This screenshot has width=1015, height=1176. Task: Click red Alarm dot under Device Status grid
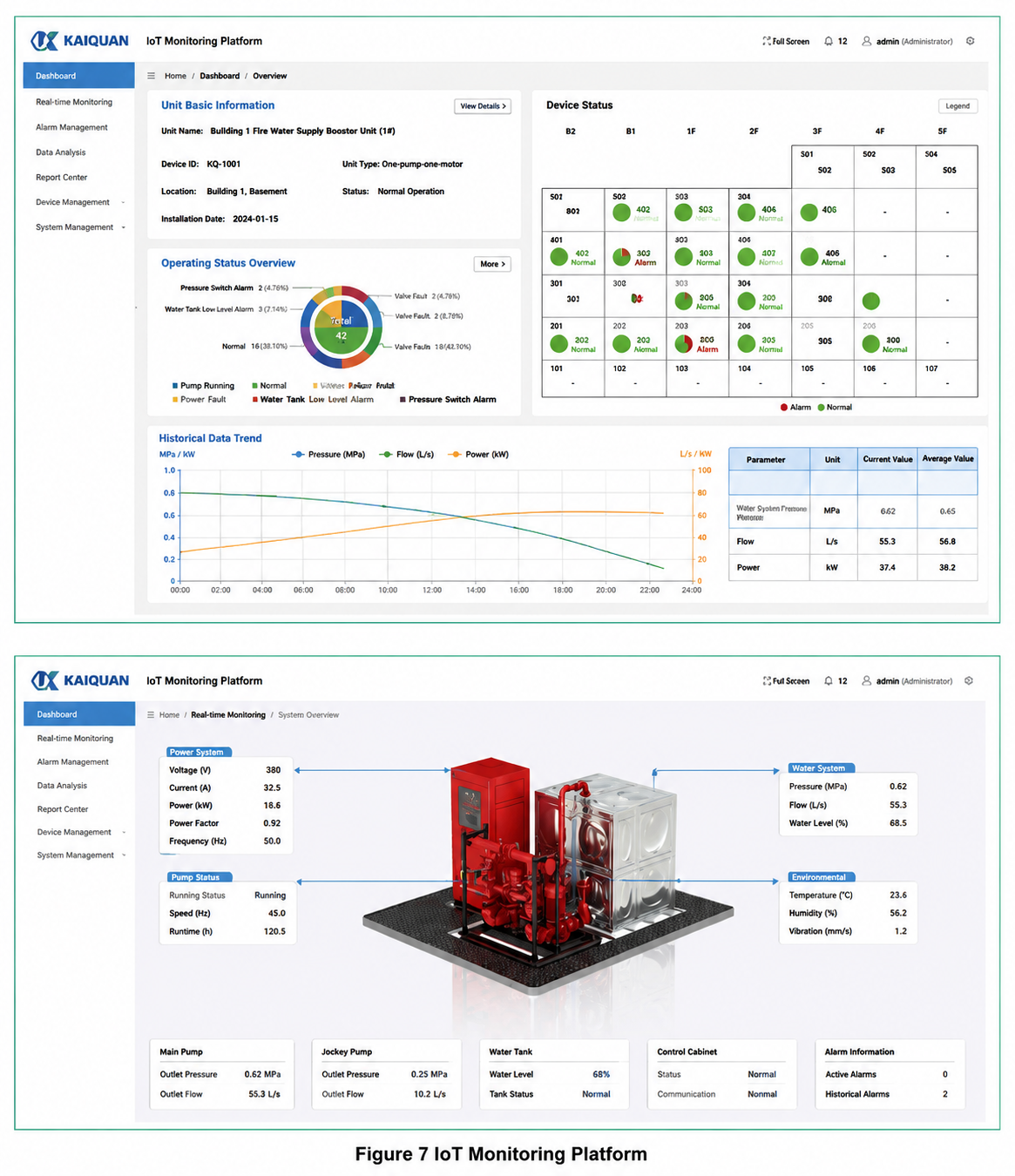[x=784, y=408]
